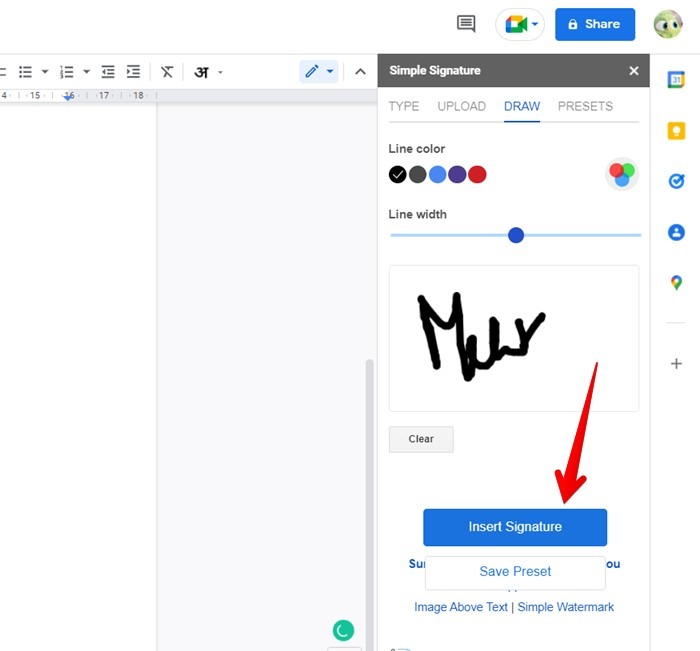
Task: Click the Line width slider handle
Action: tap(516, 235)
